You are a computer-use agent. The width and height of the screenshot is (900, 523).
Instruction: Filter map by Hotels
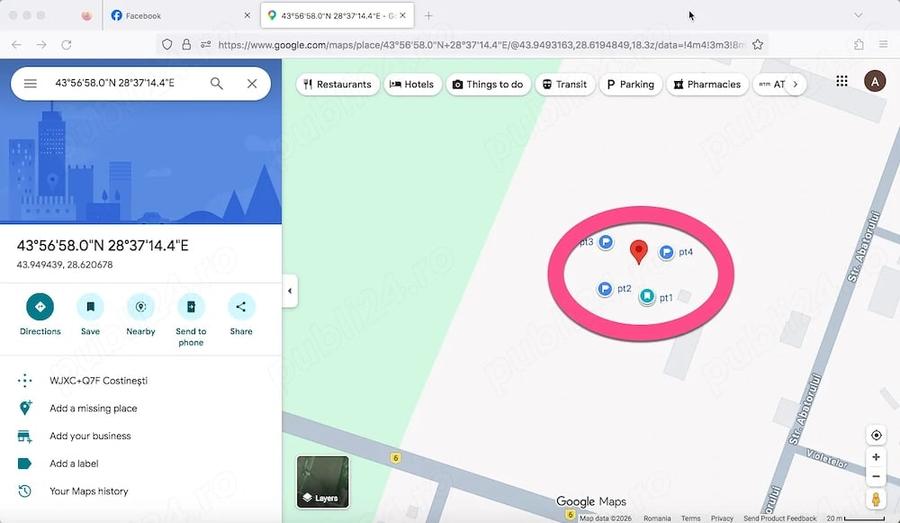pyautogui.click(x=412, y=84)
